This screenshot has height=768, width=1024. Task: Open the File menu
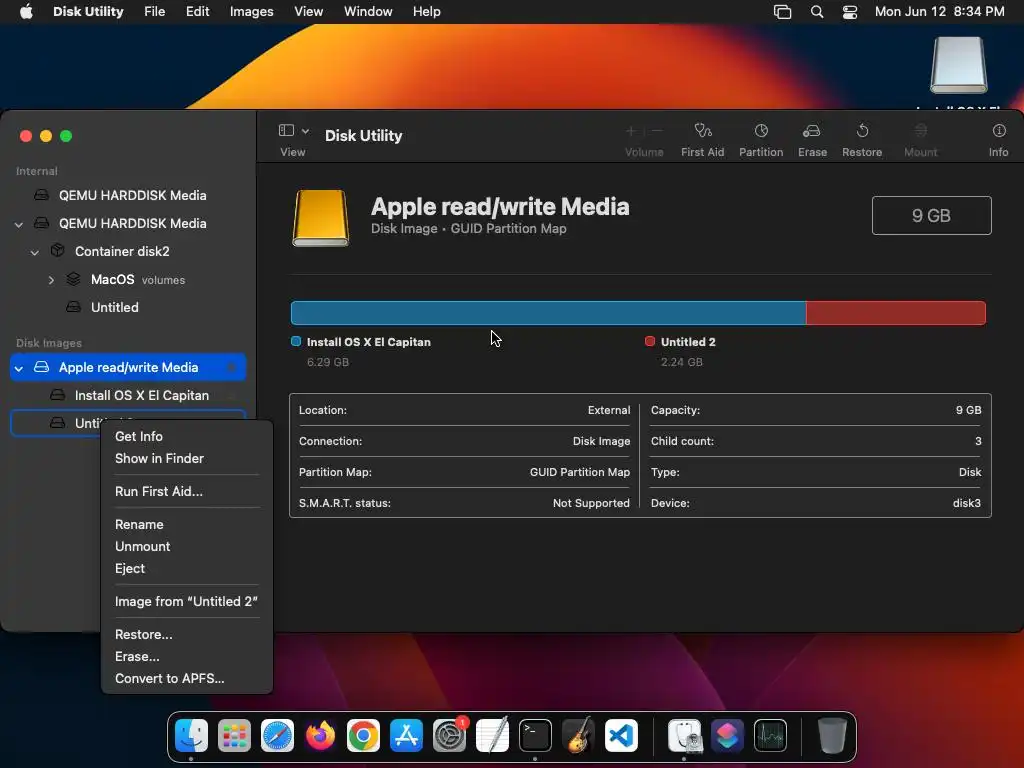click(154, 12)
